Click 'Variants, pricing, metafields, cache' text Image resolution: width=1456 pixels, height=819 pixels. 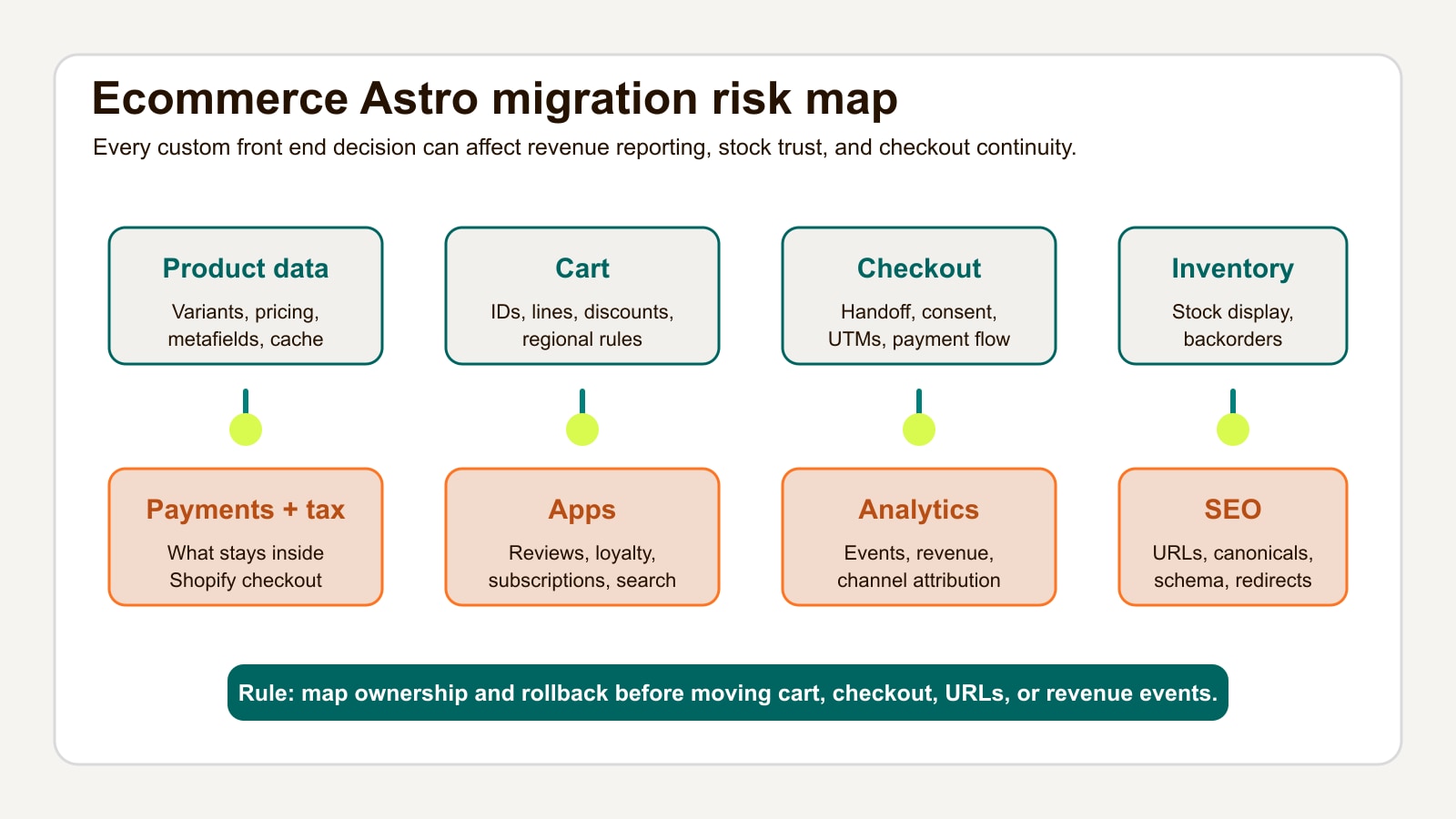pos(246,325)
